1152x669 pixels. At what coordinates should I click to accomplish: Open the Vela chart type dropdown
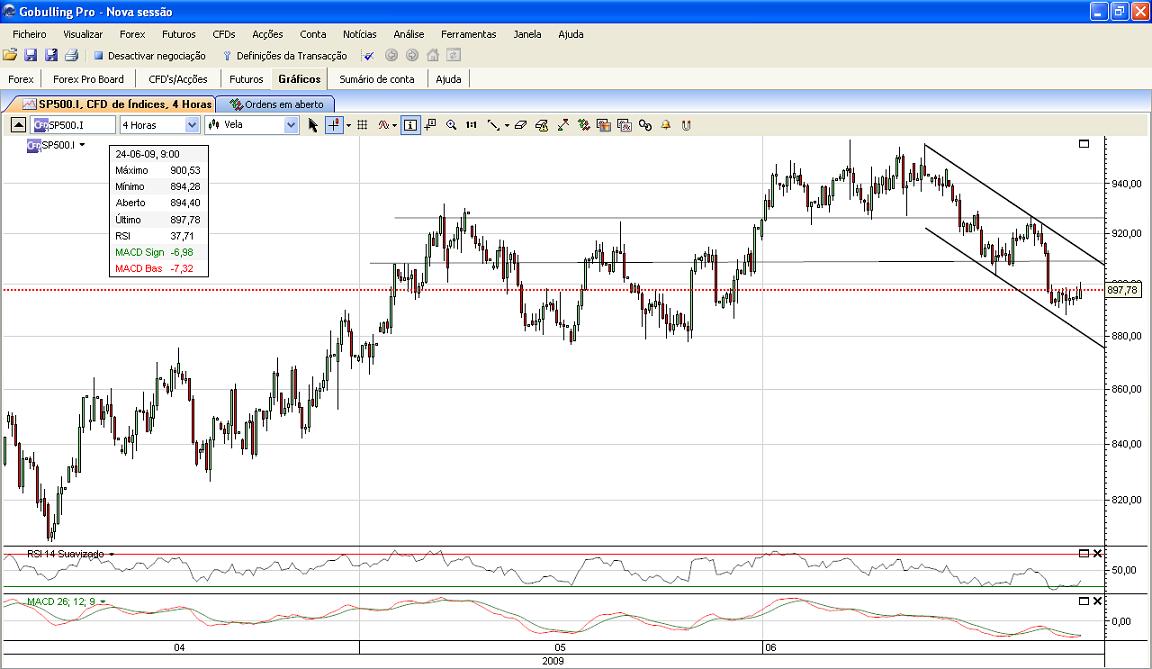(x=251, y=125)
